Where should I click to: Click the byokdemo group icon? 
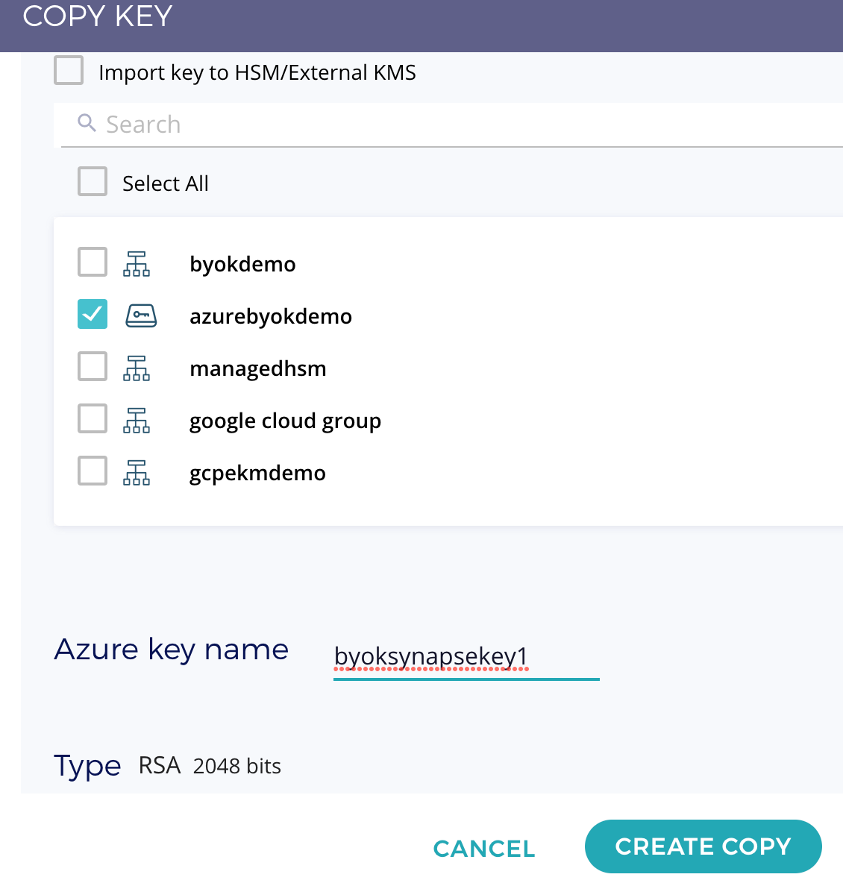[137, 264]
